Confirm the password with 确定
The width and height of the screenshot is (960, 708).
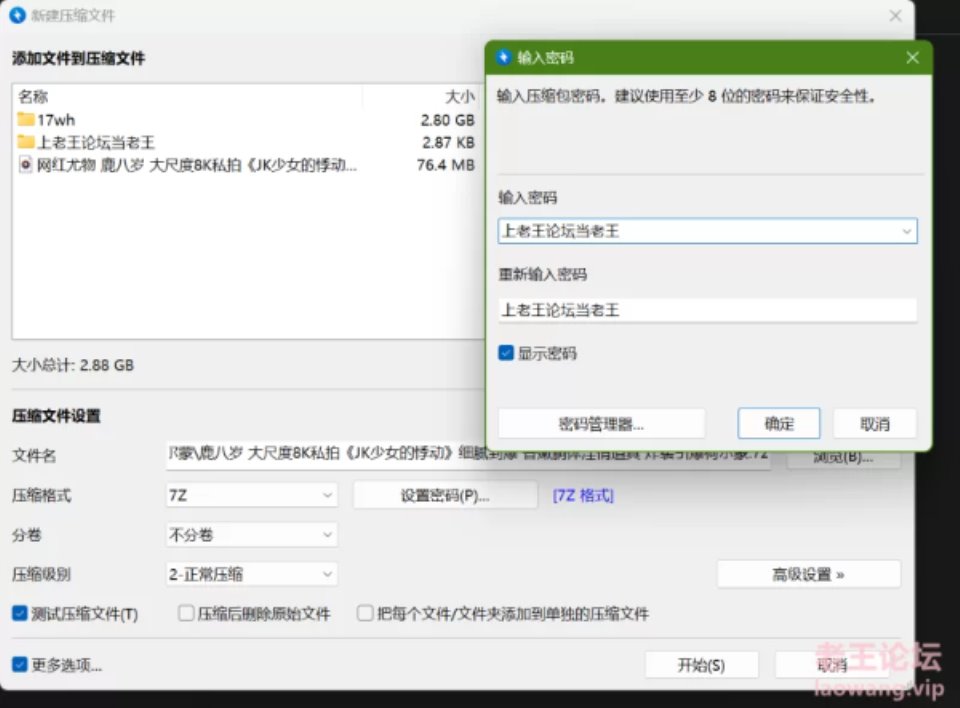pos(779,424)
